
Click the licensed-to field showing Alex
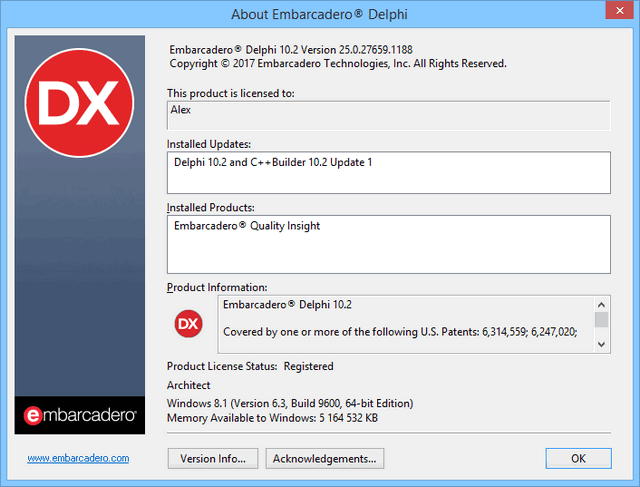click(389, 116)
